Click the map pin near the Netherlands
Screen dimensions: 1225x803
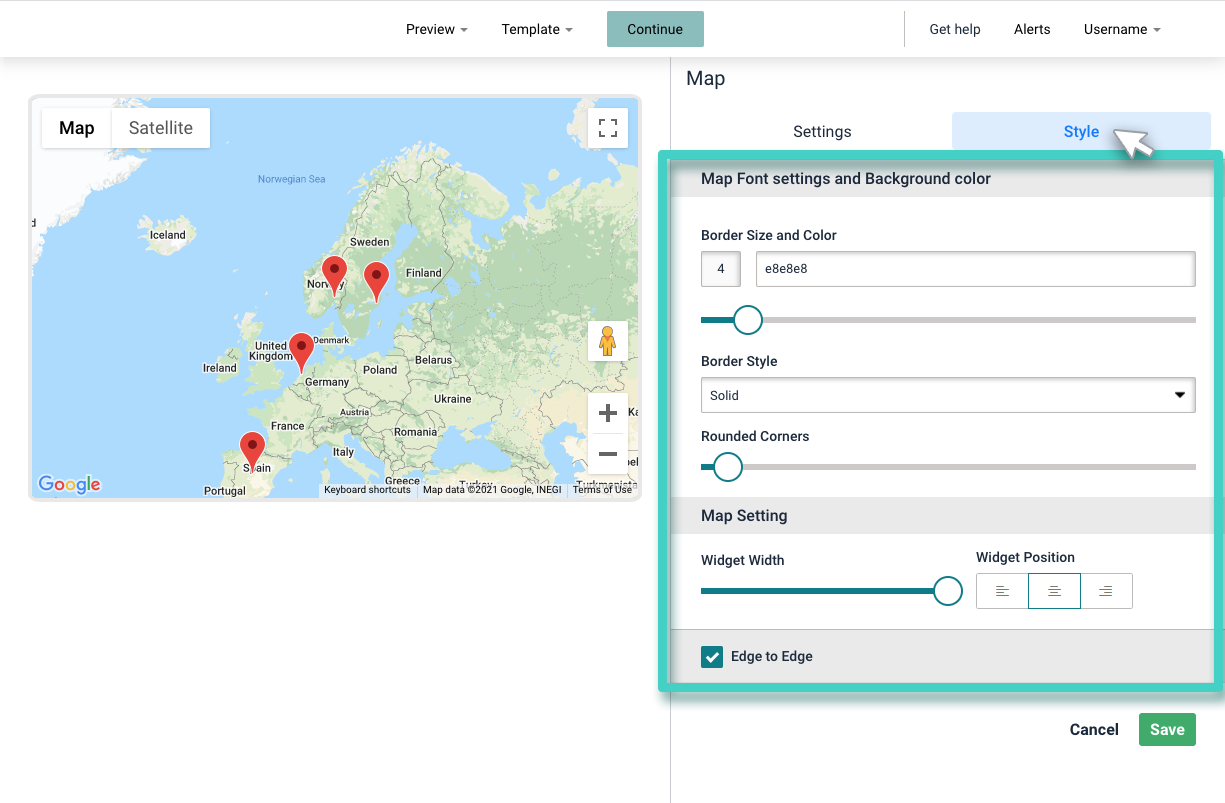pos(301,353)
